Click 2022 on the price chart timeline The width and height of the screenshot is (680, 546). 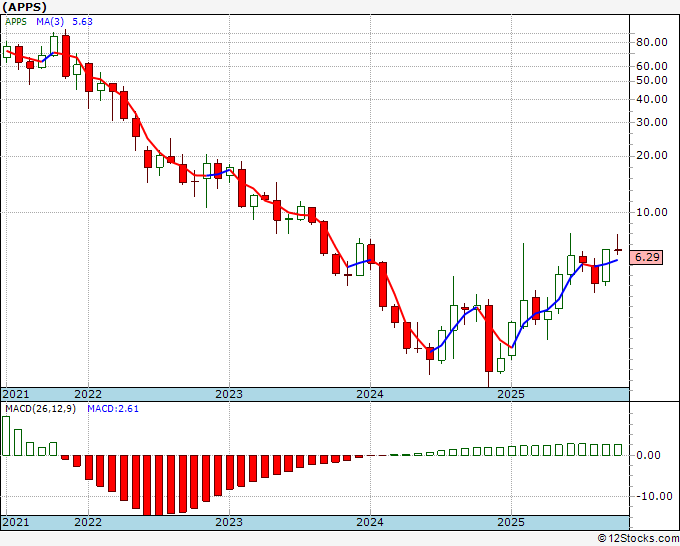(x=88, y=394)
